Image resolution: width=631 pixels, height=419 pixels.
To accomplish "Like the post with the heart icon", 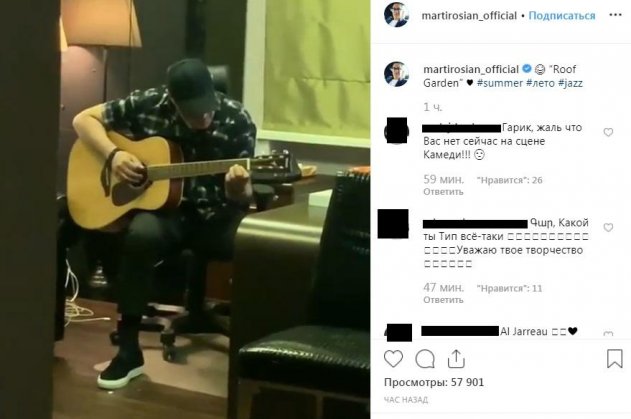I will 393,359.
